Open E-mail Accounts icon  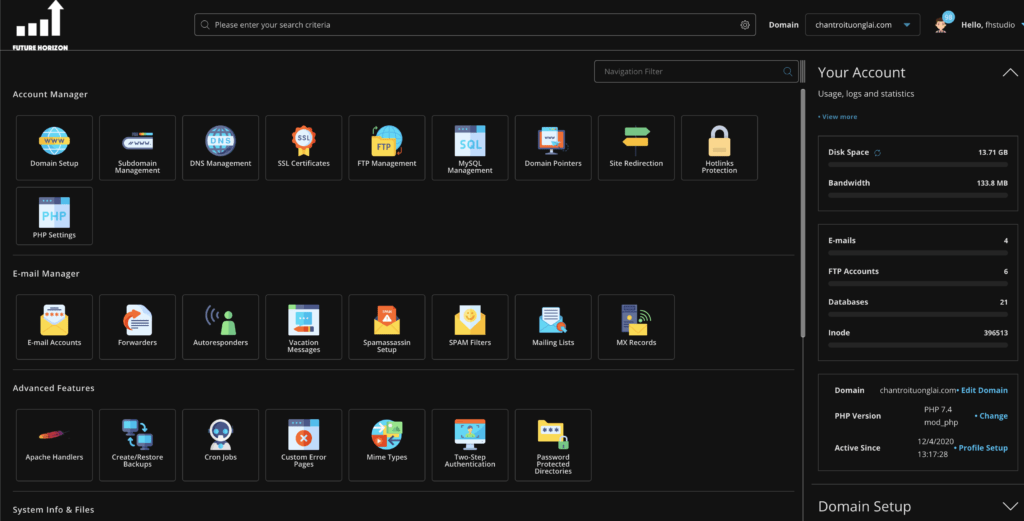pyautogui.click(x=54, y=326)
